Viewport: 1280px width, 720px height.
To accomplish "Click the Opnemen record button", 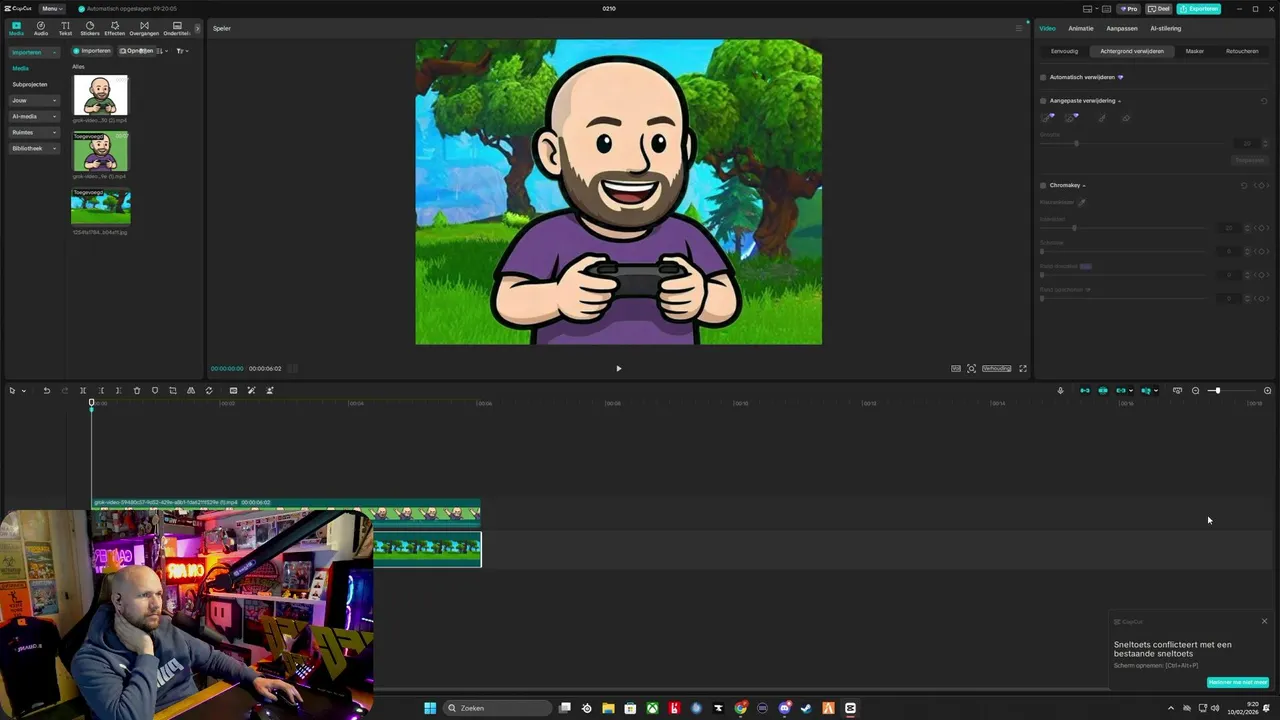I will click(x=136, y=51).
